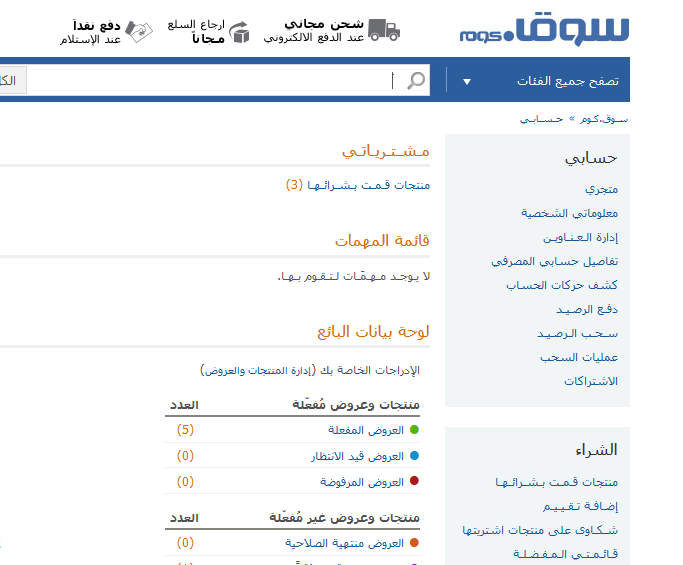Viewport: 683px width, 565px height.
Task: Click the لوحة بيانات البائع section heading
Action: click(373, 332)
